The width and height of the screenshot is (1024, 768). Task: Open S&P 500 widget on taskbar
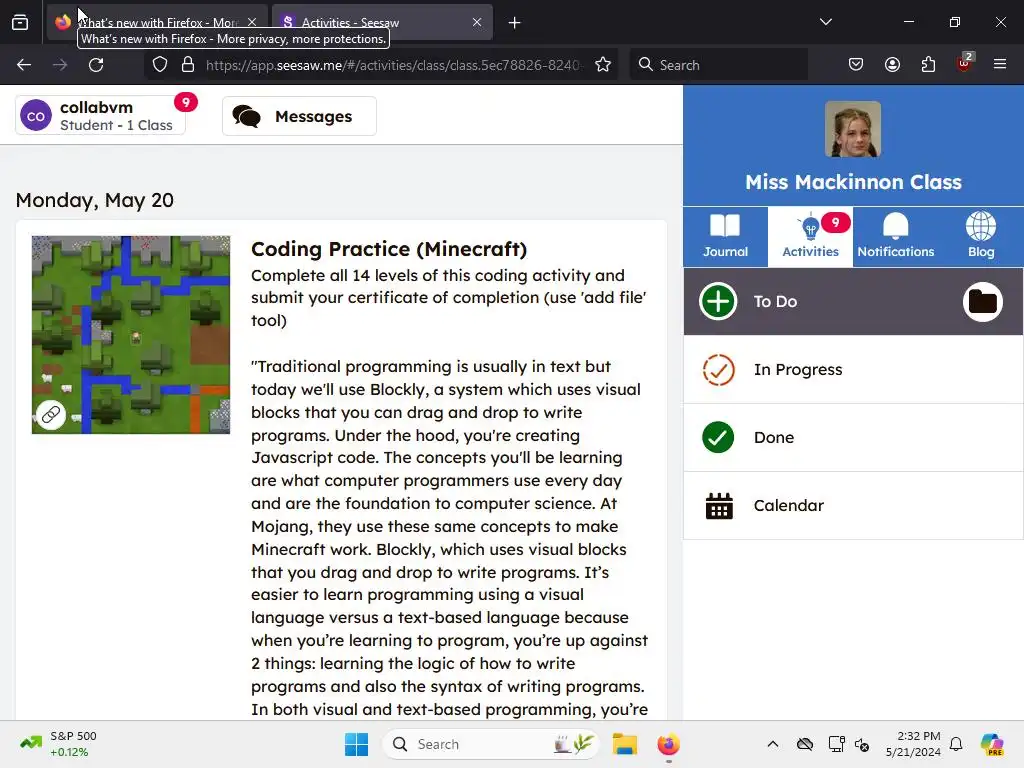point(59,744)
